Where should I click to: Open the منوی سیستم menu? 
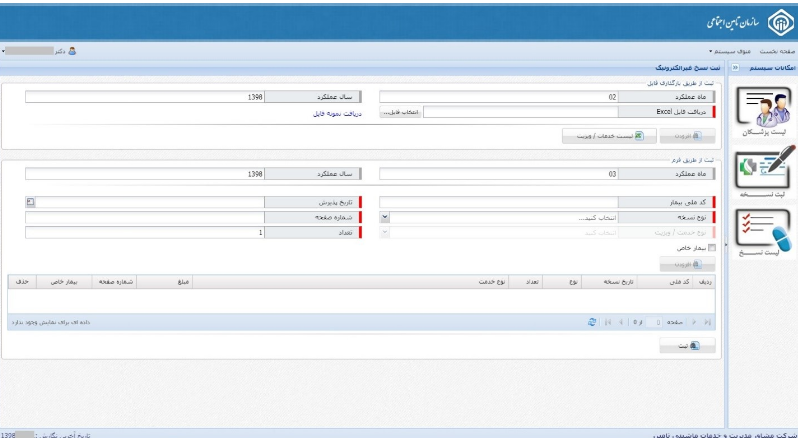click(x=730, y=51)
